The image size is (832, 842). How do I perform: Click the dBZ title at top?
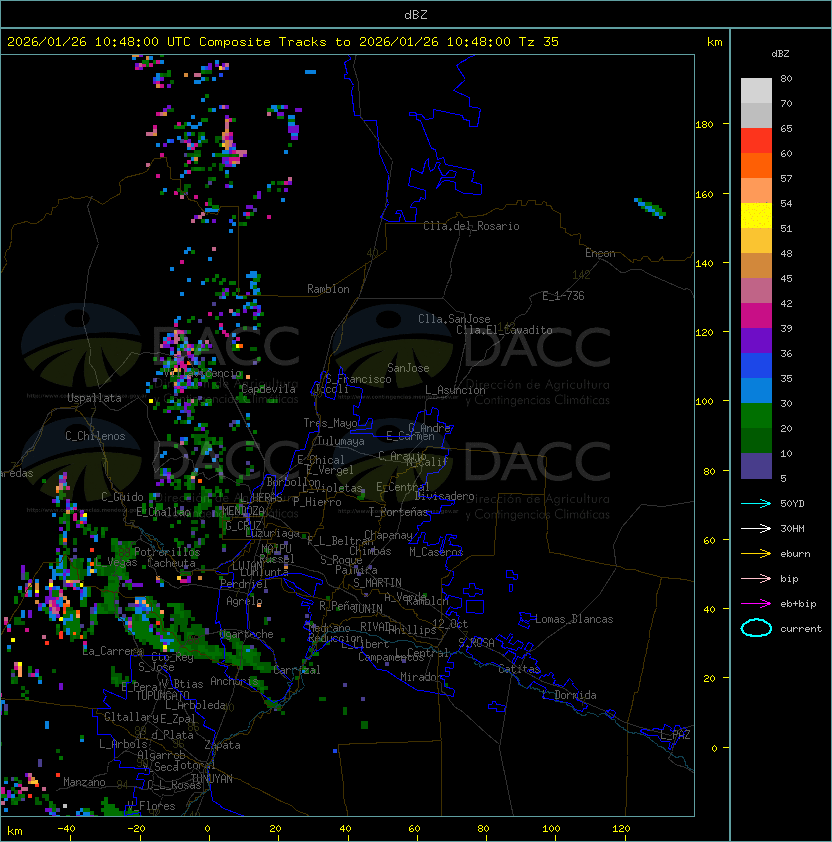tap(416, 14)
